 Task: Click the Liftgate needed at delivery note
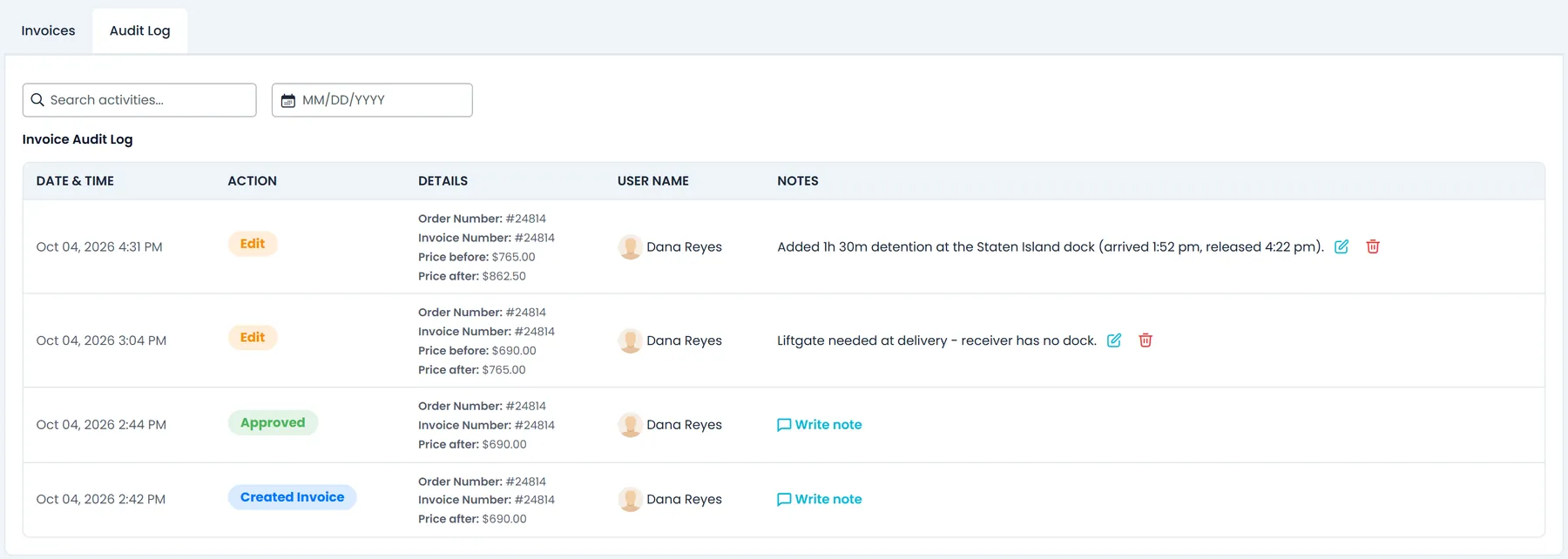pyautogui.click(x=936, y=340)
